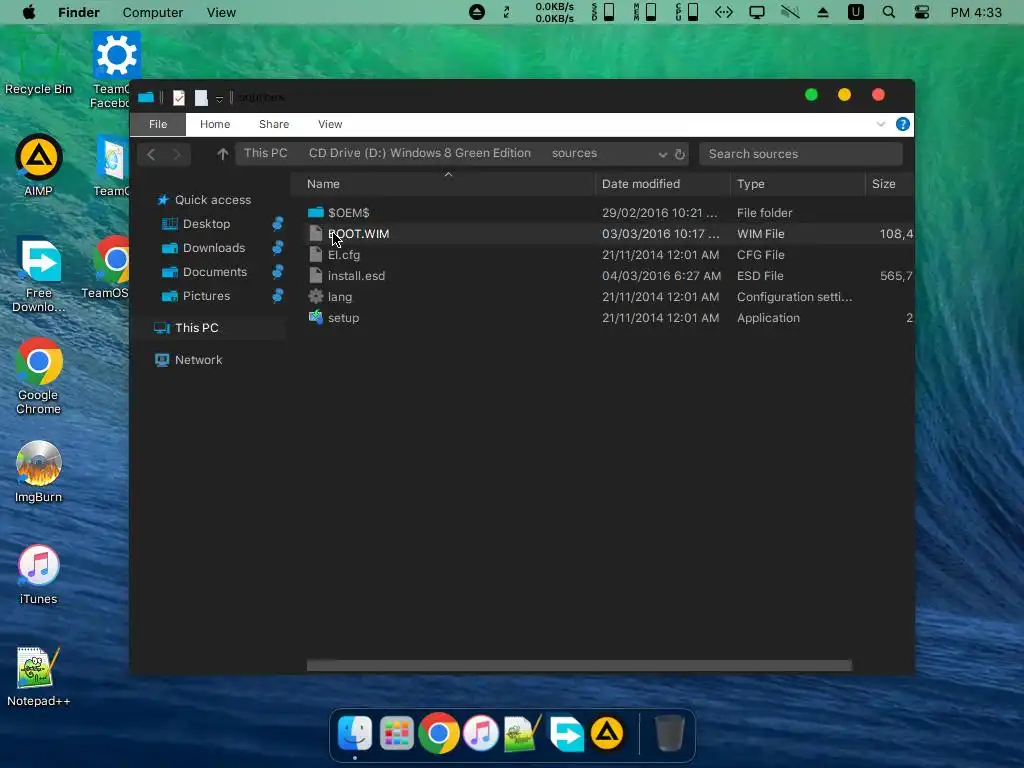Sort by the Type column header

pos(797,184)
